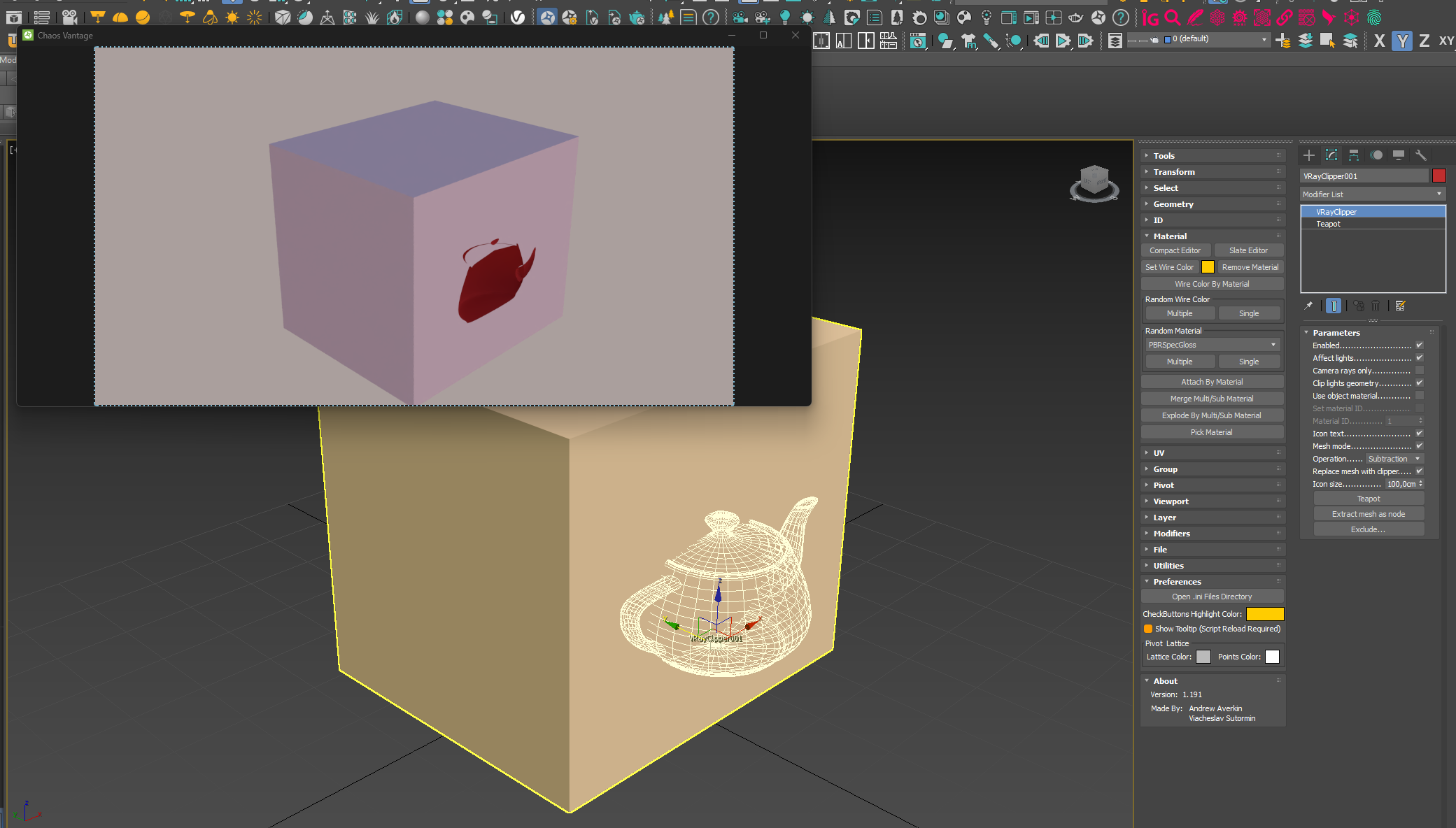Click the layer explorer stack icon

pyautogui.click(x=1115, y=41)
